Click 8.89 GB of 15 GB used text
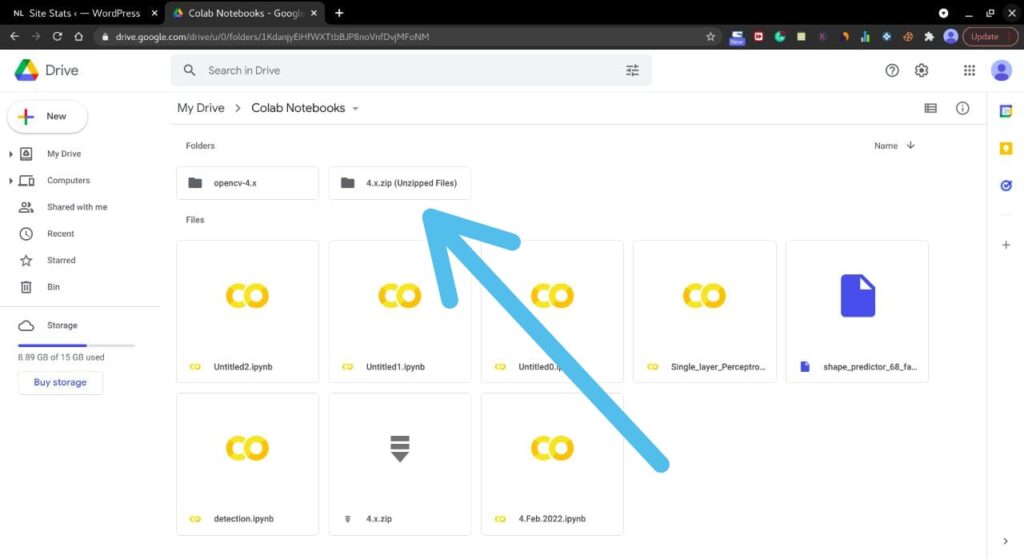This screenshot has width=1024, height=559. point(61,357)
